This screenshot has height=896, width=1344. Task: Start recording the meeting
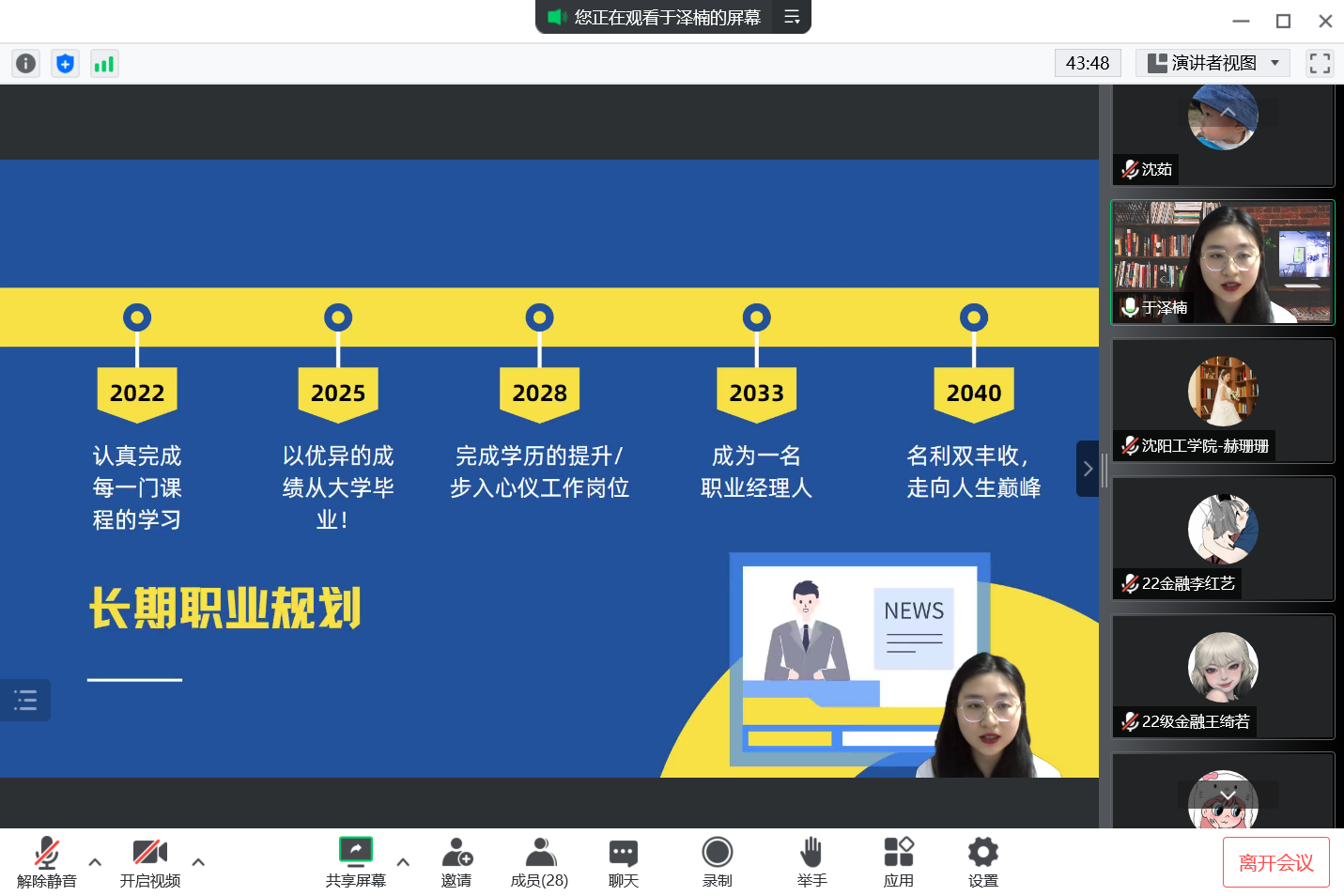(718, 862)
